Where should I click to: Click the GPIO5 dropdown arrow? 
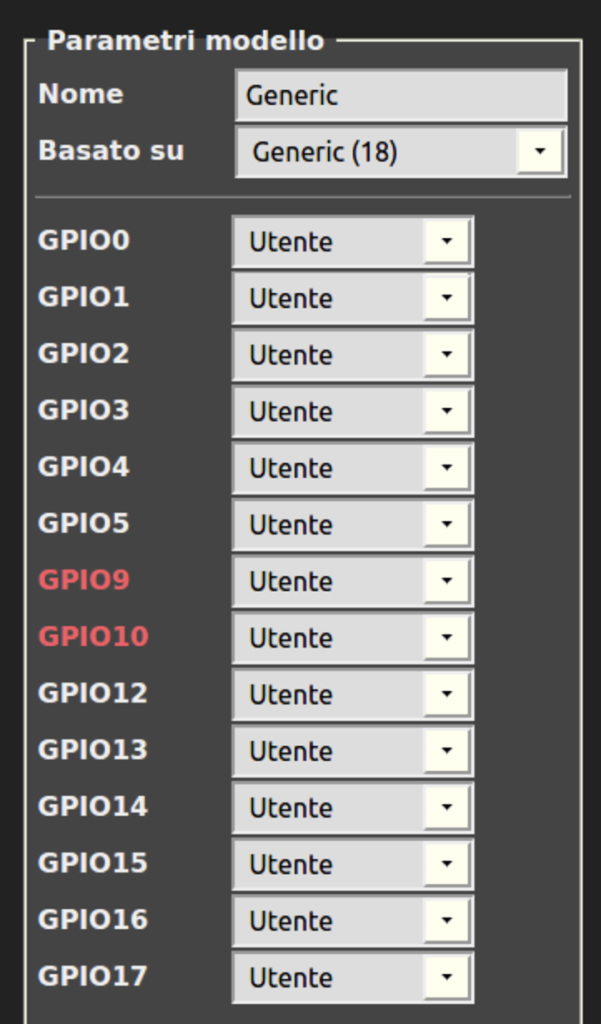point(446,524)
